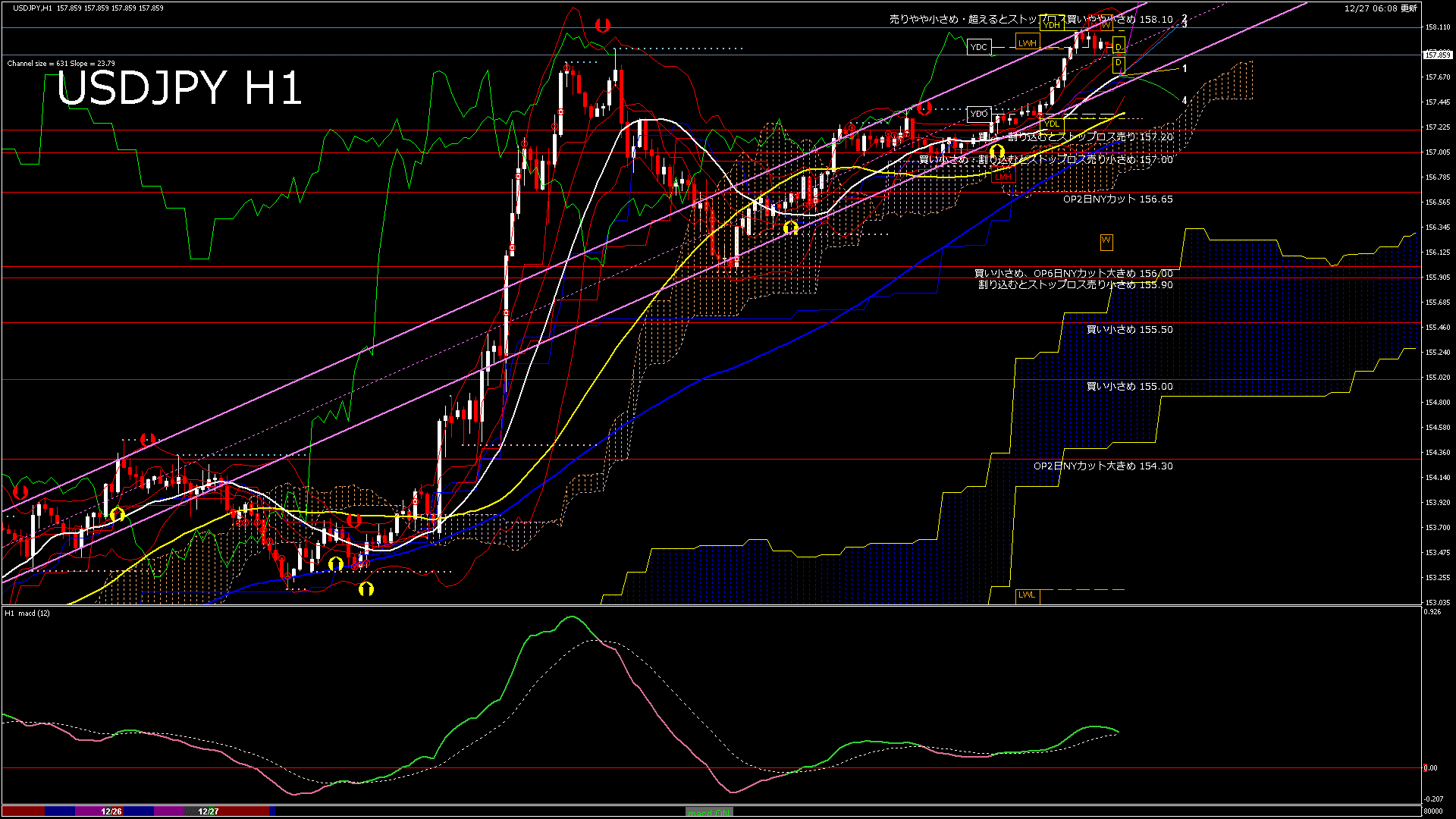Click the yellow up arrow next to the LMH box
The height and width of the screenshot is (819, 1456).
click(x=997, y=152)
